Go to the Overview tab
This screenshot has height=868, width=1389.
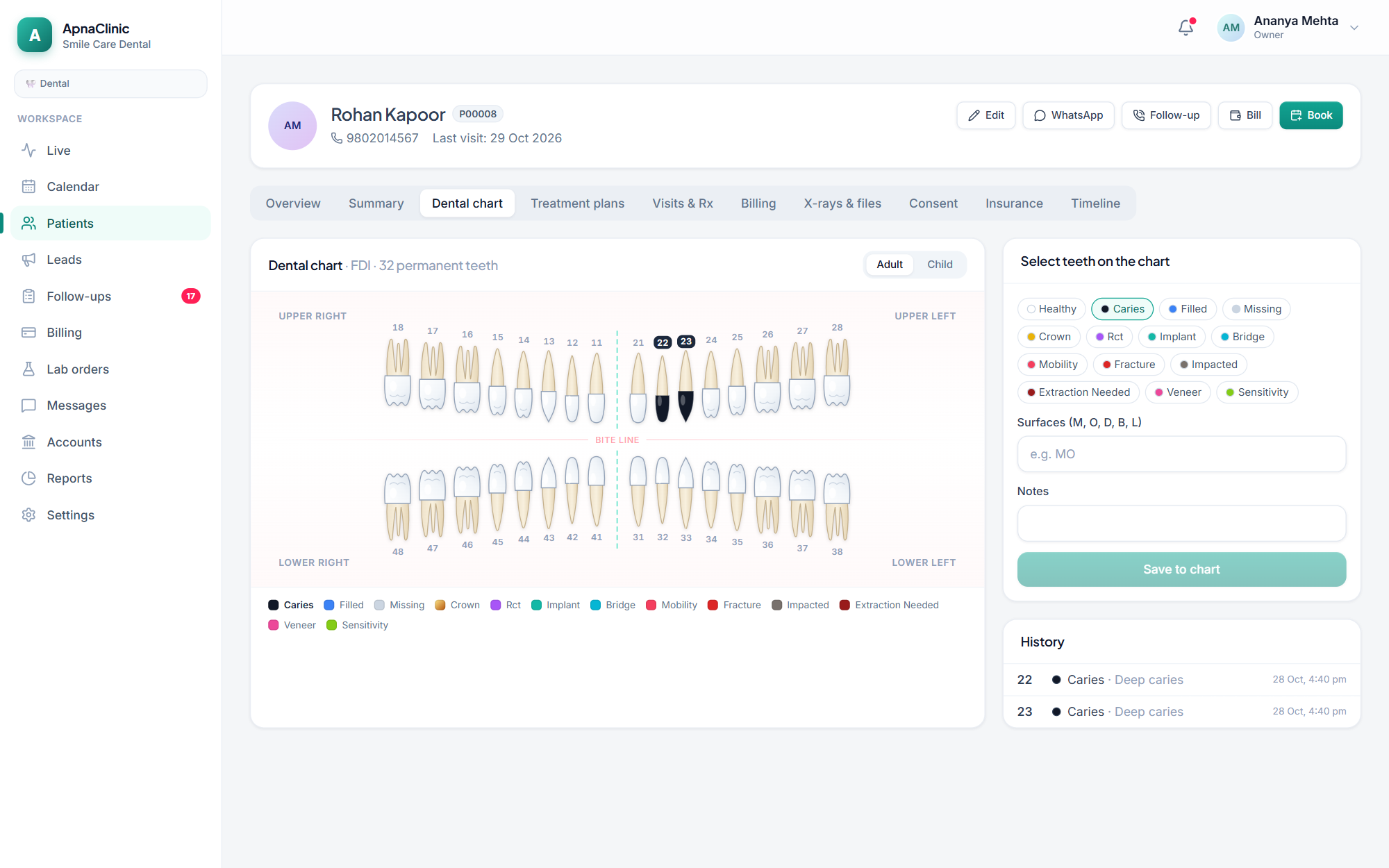293,203
